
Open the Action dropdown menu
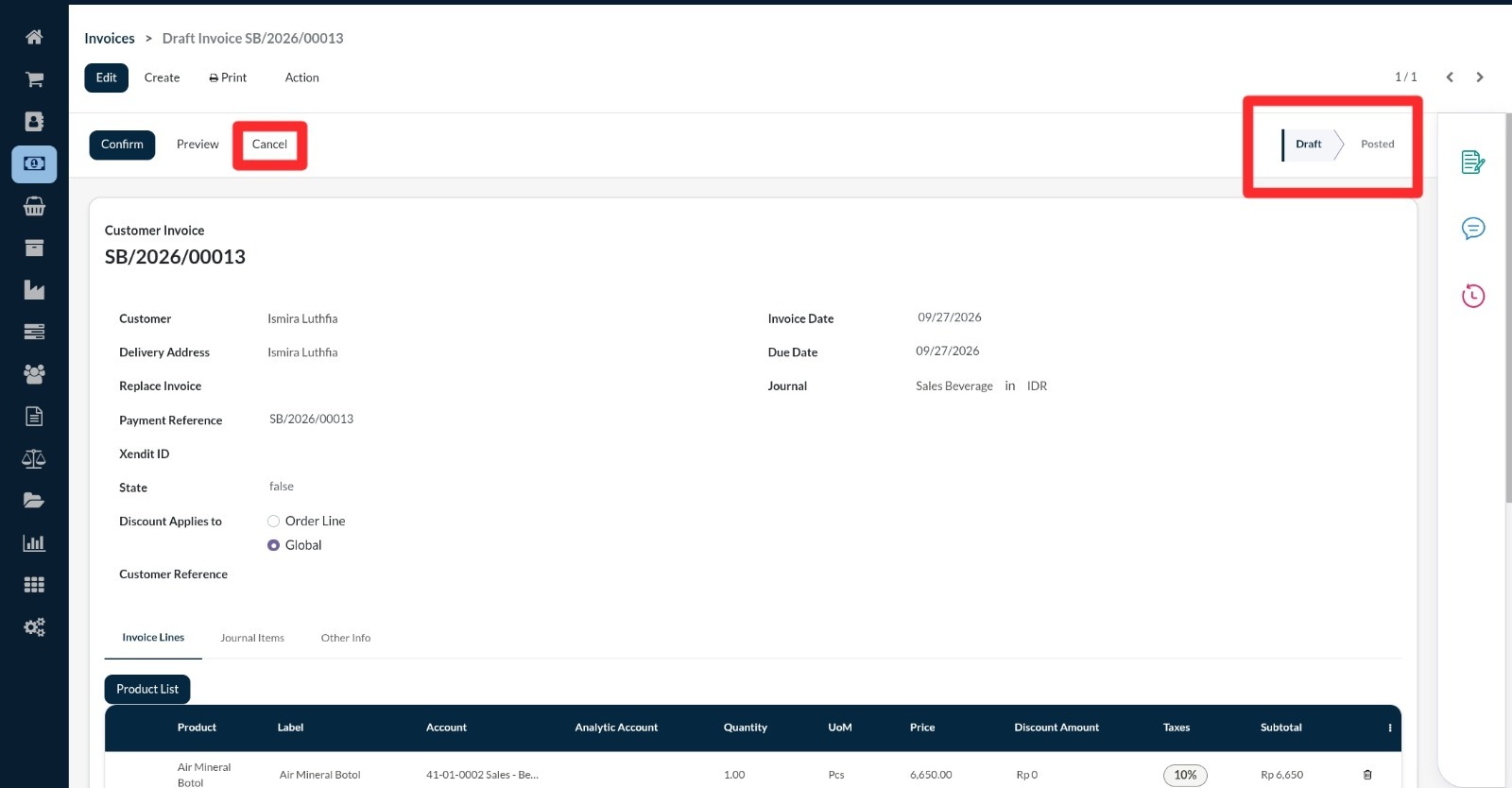coord(302,77)
